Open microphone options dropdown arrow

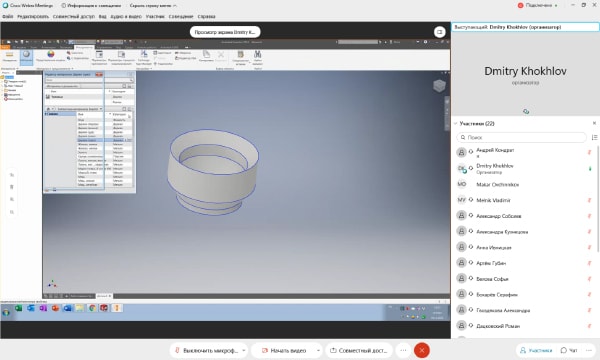point(244,350)
